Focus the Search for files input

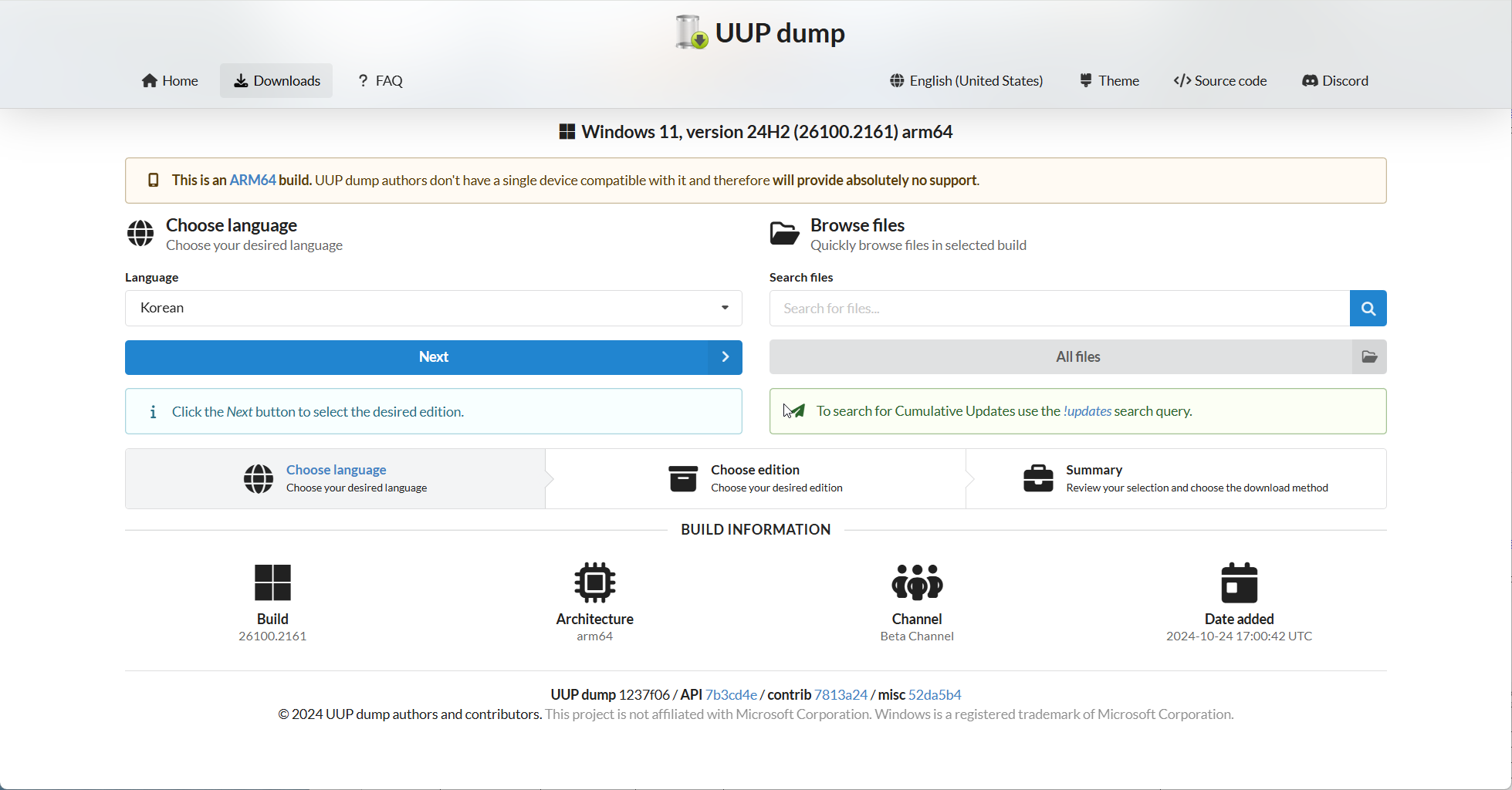(x=1060, y=309)
